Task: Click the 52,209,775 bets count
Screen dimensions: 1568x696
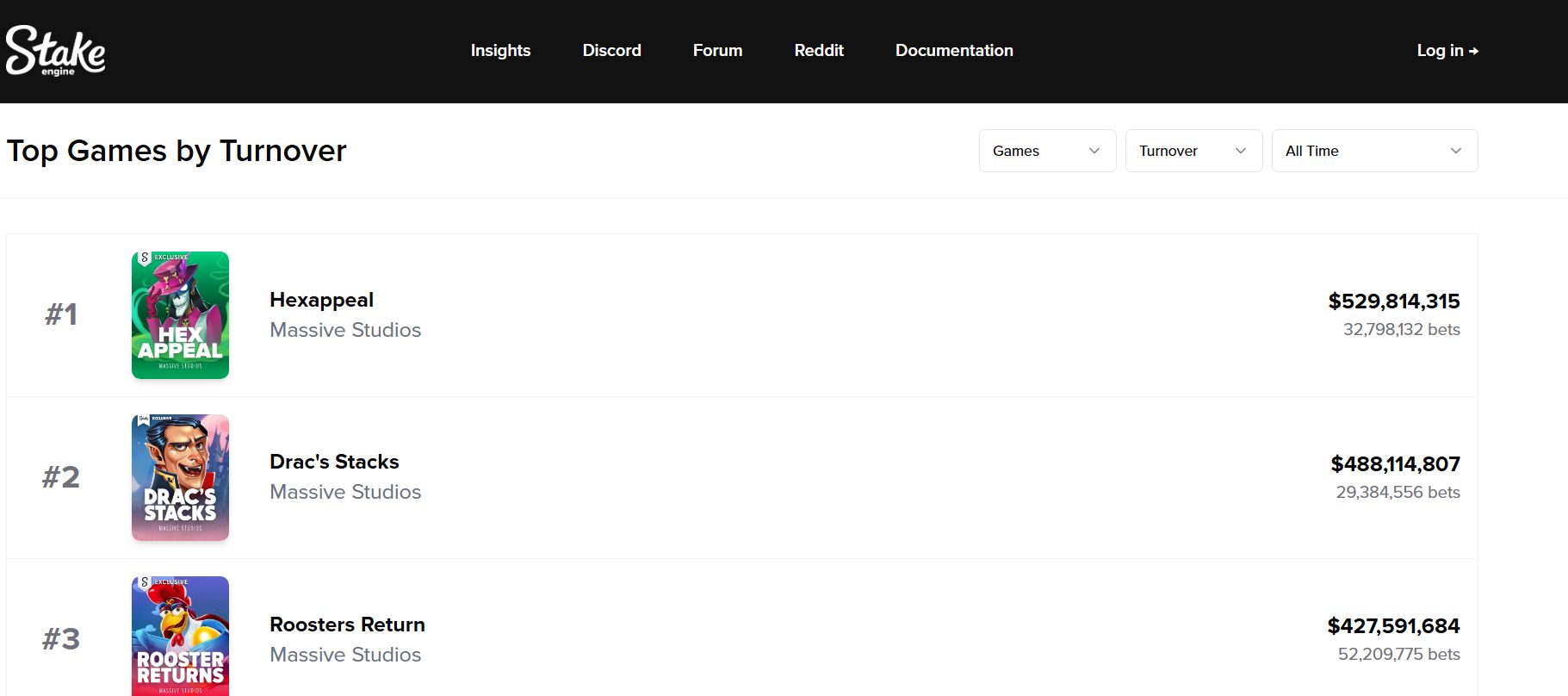Action: [x=1398, y=654]
